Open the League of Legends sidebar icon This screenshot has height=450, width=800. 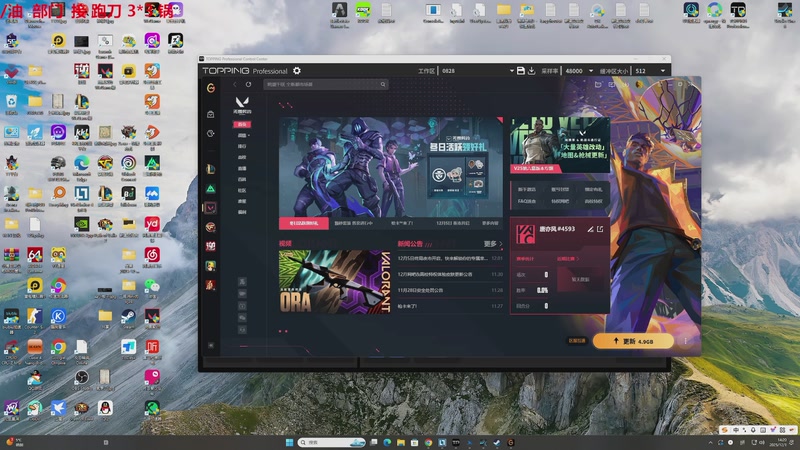(211, 169)
